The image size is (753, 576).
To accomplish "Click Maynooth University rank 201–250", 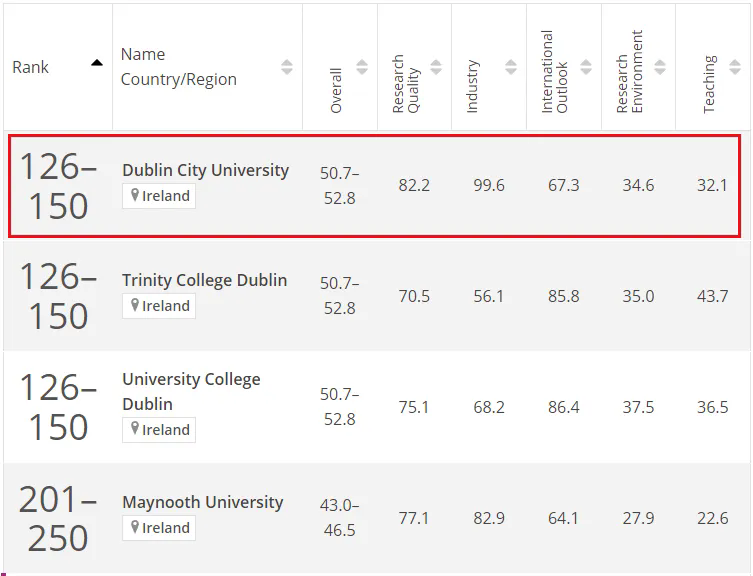I will (58, 517).
